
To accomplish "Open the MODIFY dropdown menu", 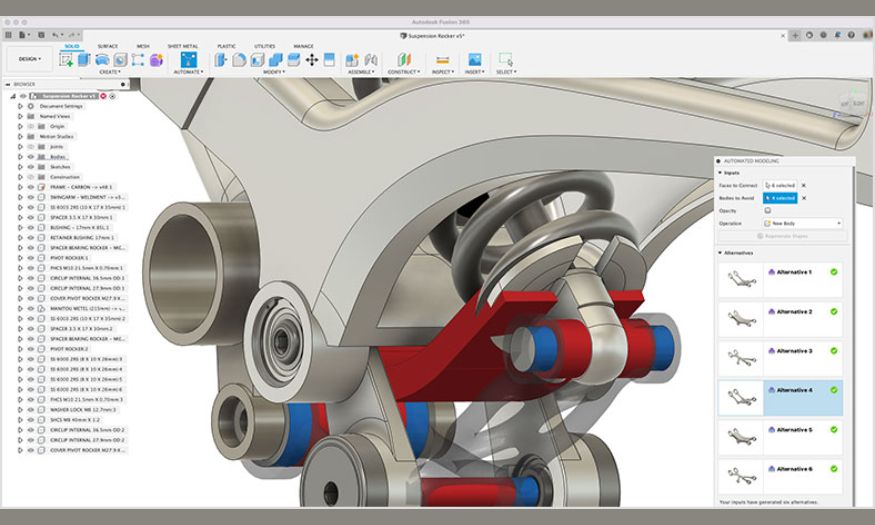I will [274, 72].
